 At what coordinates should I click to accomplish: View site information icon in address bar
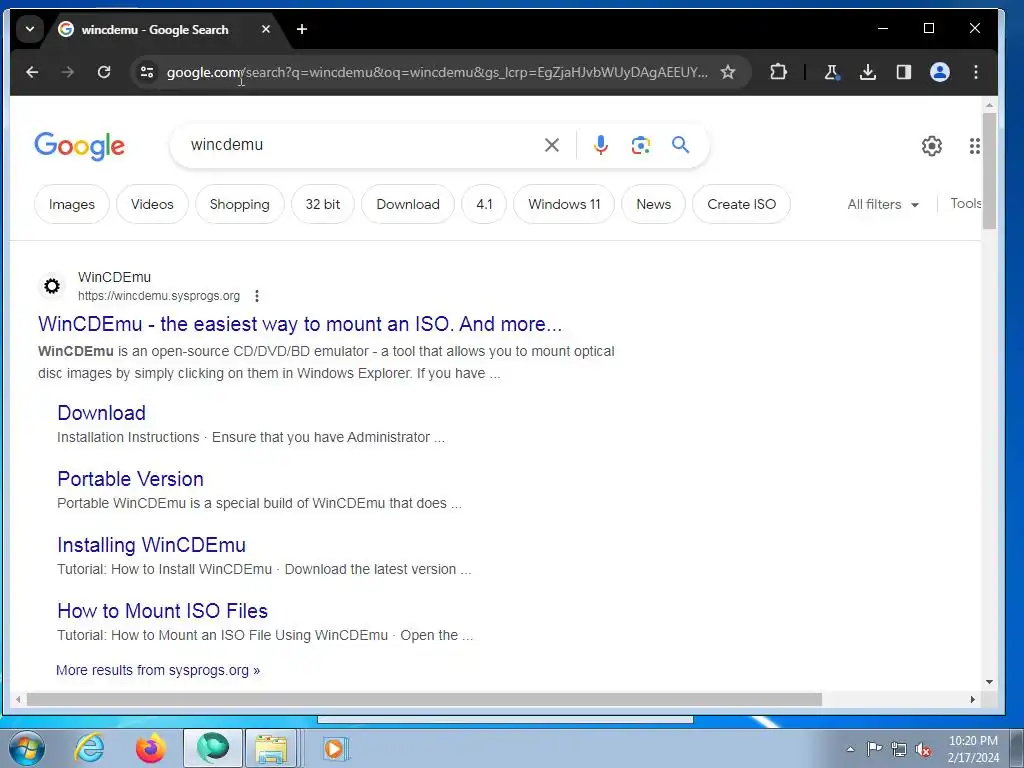click(147, 72)
